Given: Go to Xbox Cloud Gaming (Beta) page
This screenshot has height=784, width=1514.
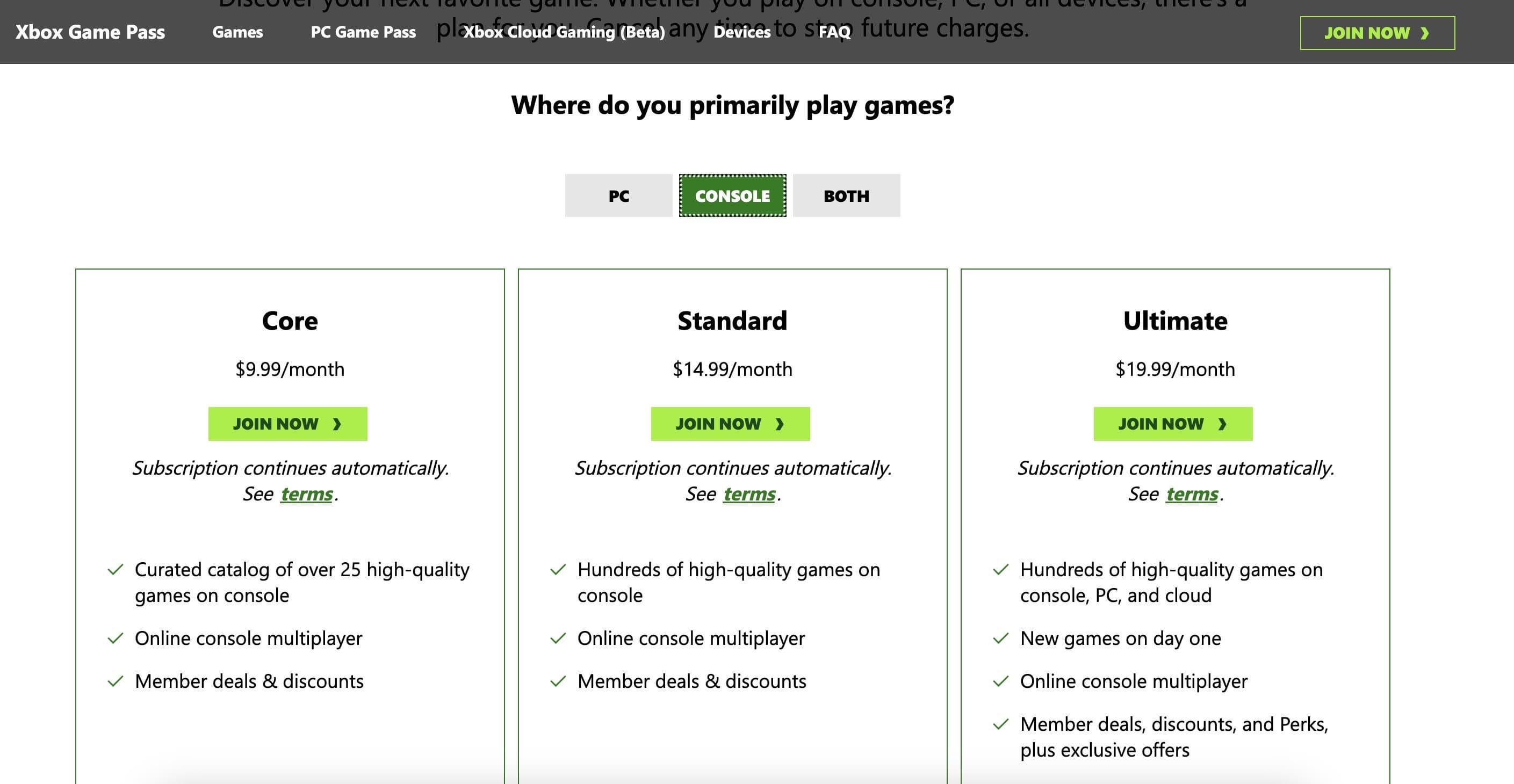Looking at the screenshot, I should 564,32.
